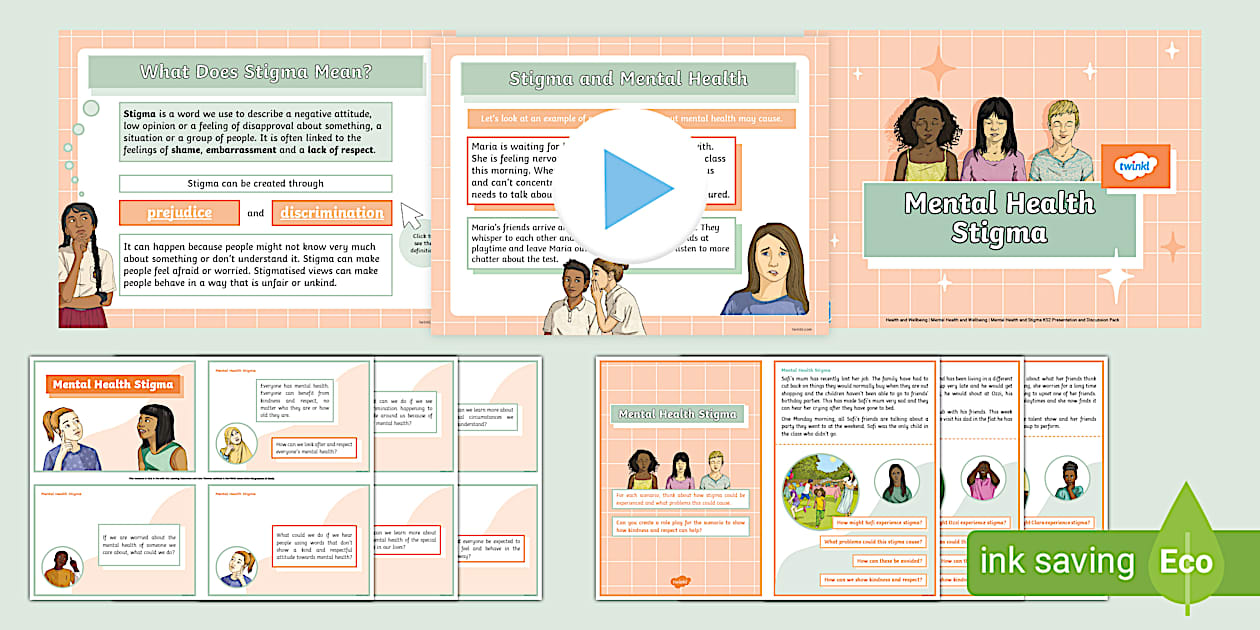Select 'What problems could this stigma cause?'
This screenshot has height=630, width=1260.
[877, 541]
